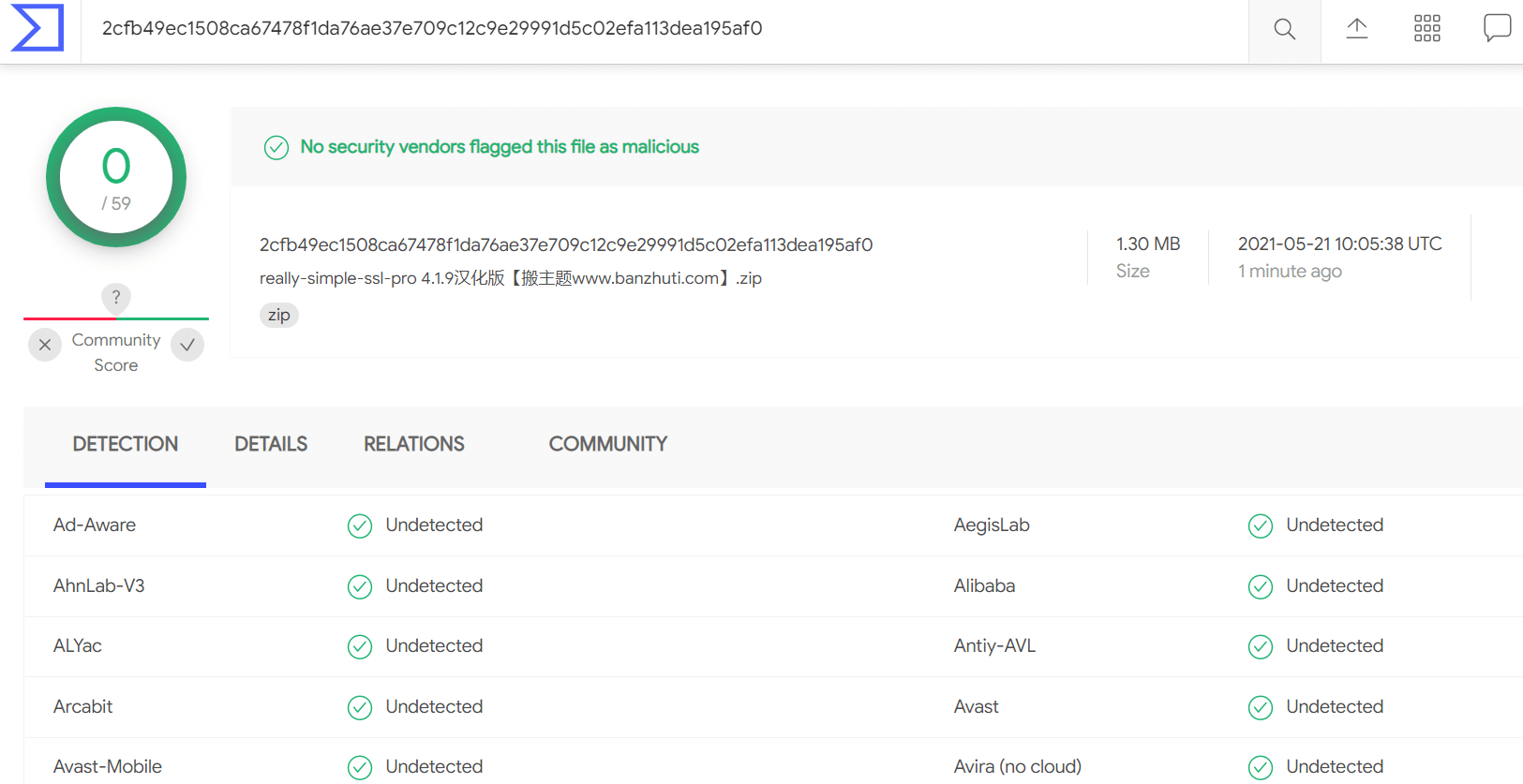Image resolution: width=1523 pixels, height=784 pixels.
Task: Click the Size label under 1.30 MB
Action: pos(1133,271)
